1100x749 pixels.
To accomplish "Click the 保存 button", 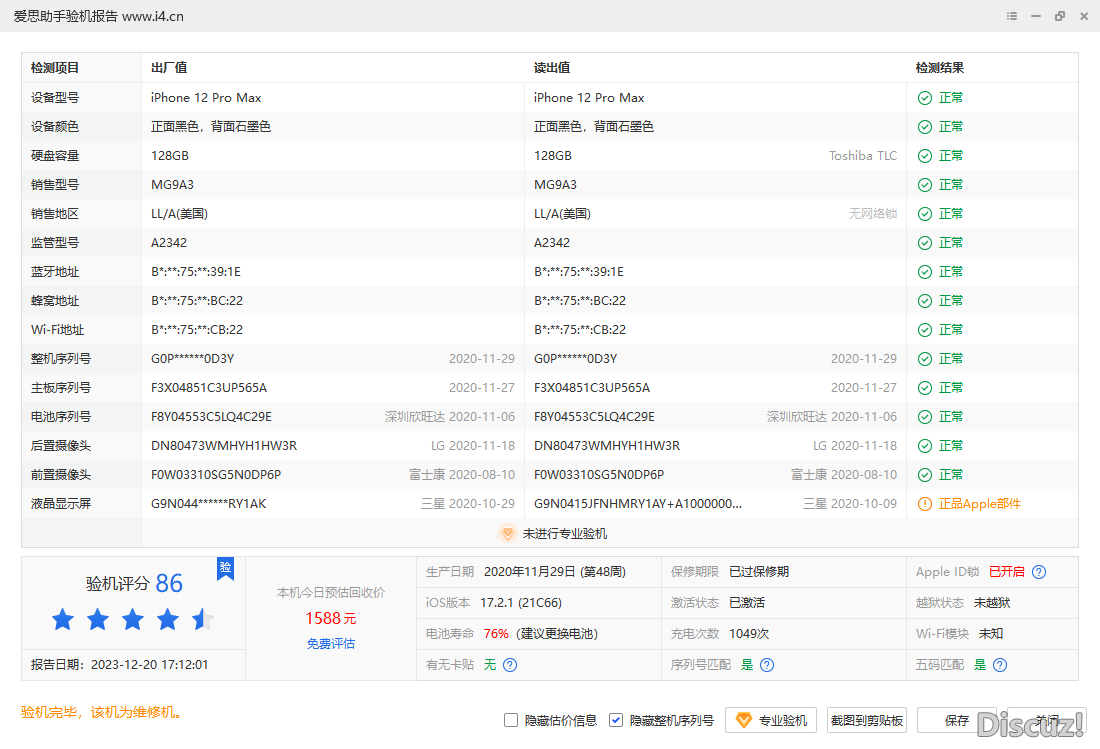I will 956,720.
